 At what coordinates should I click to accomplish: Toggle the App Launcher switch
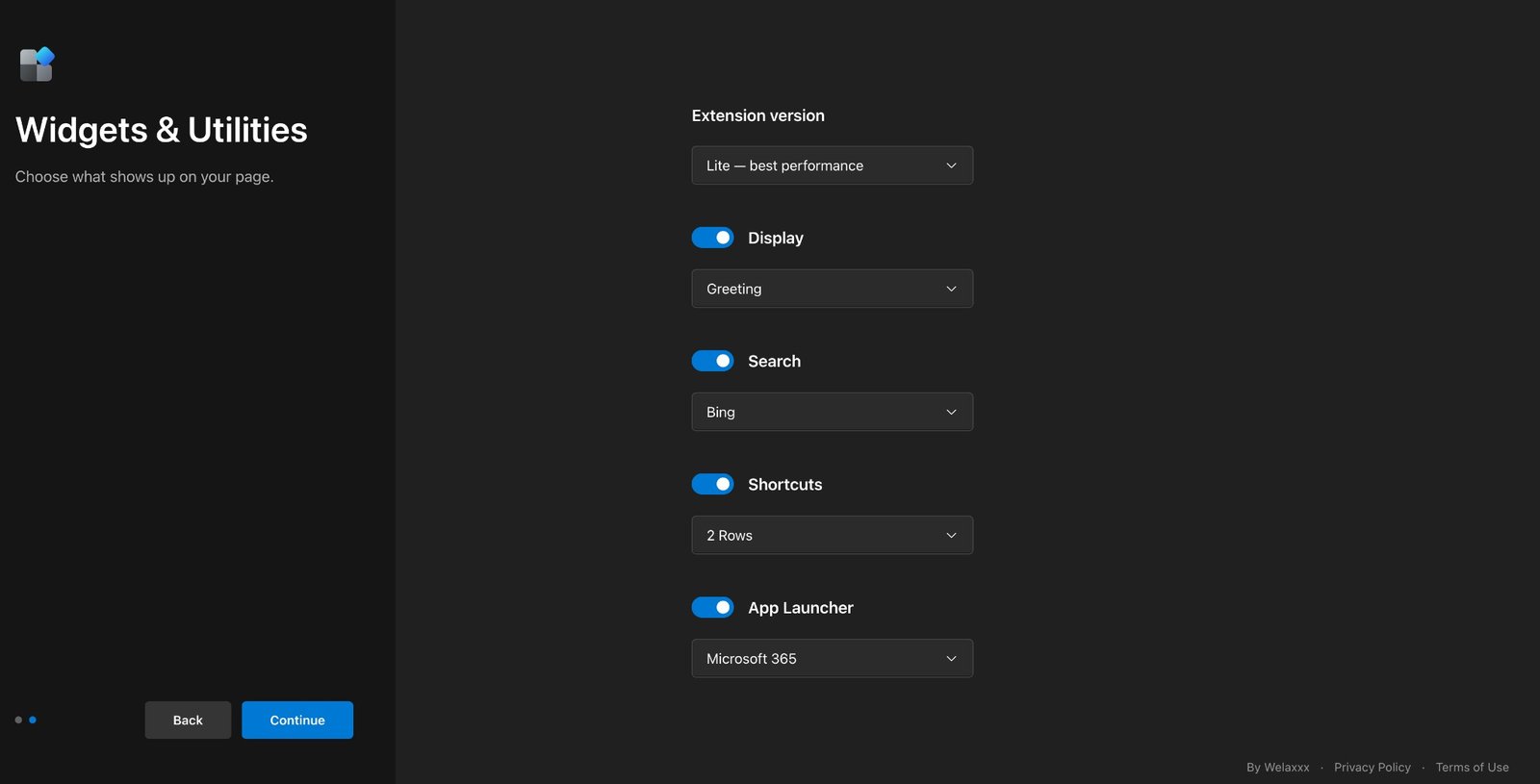[712, 607]
